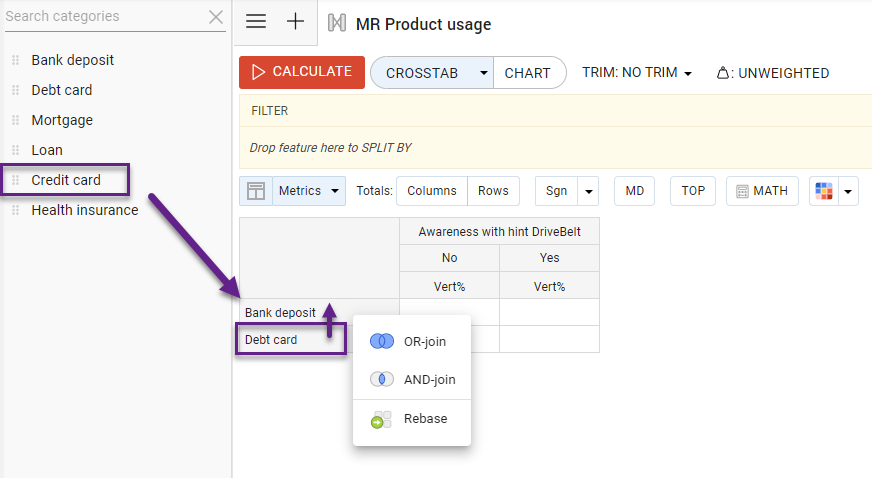Clear the category search with X icon
This screenshot has height=478, width=872.
[216, 17]
